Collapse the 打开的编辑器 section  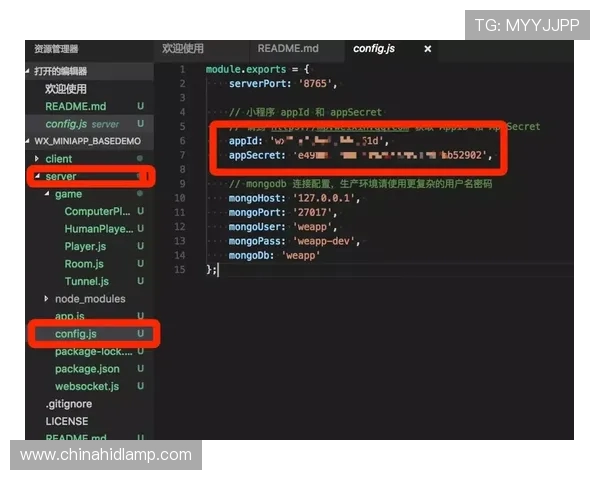(x=60, y=71)
